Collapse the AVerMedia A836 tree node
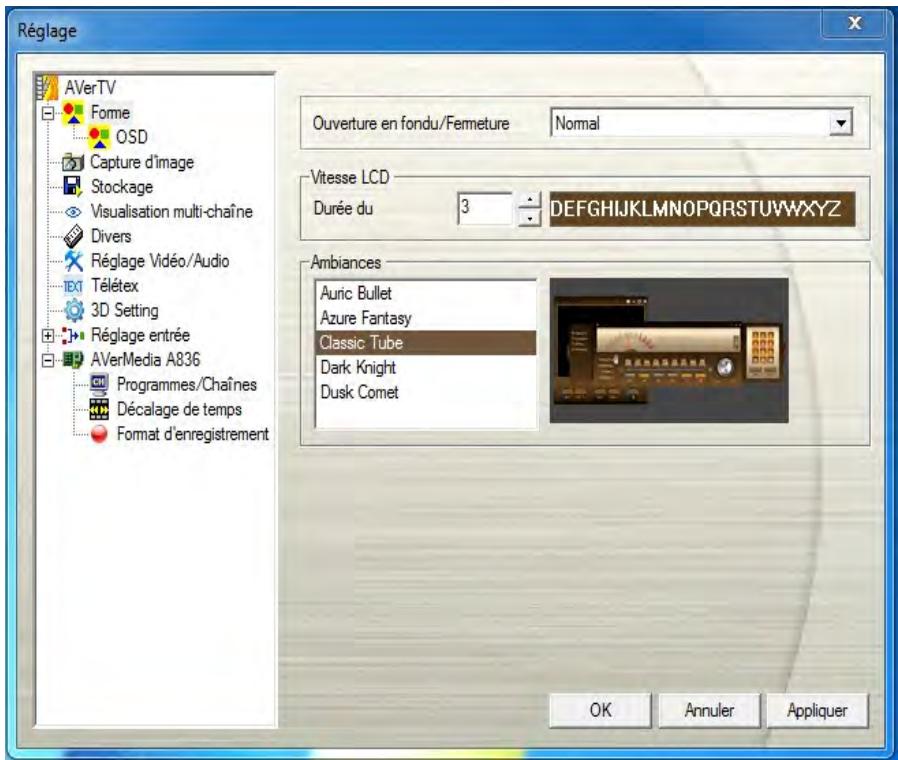898x760 pixels. (48, 360)
